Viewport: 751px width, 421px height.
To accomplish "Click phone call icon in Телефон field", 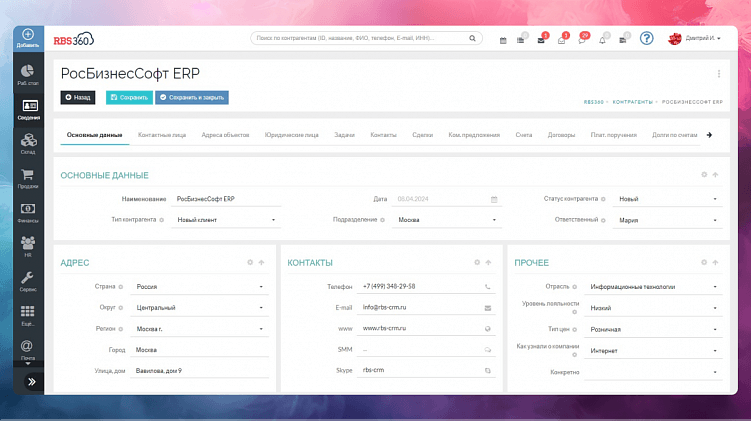I will pos(488,287).
